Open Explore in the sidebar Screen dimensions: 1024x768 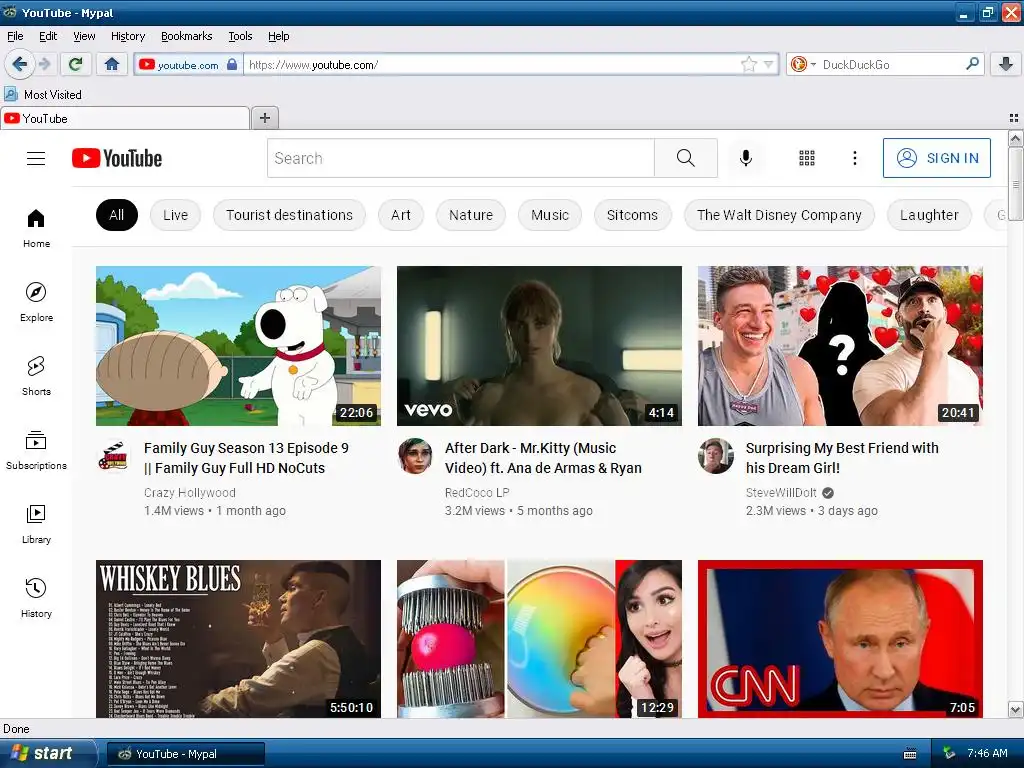pos(36,302)
